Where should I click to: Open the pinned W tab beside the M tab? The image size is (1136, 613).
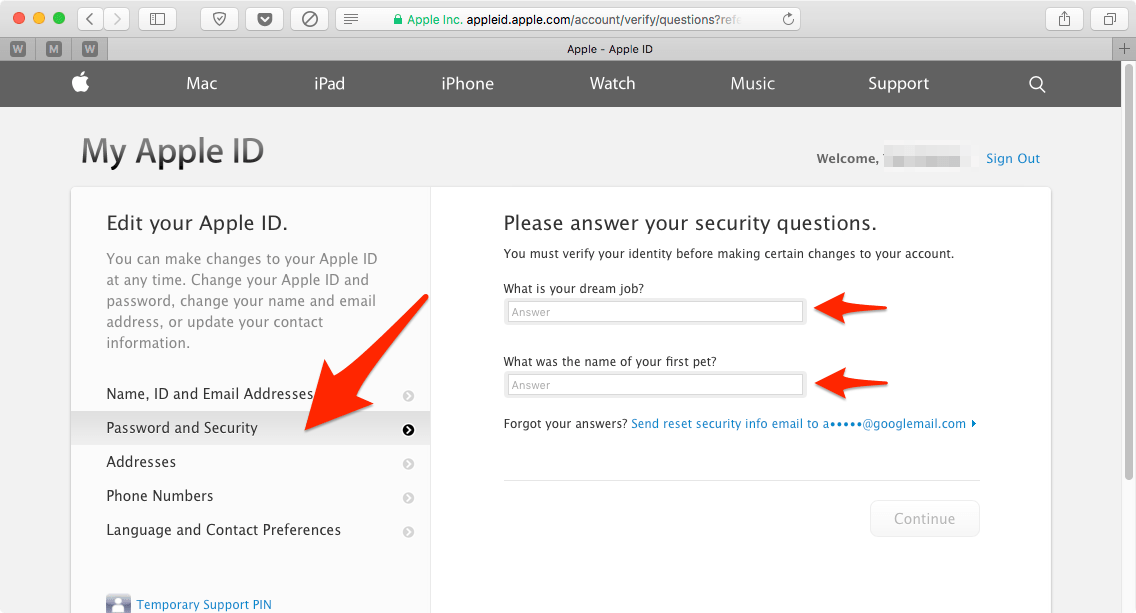pyautogui.click(x=90, y=49)
